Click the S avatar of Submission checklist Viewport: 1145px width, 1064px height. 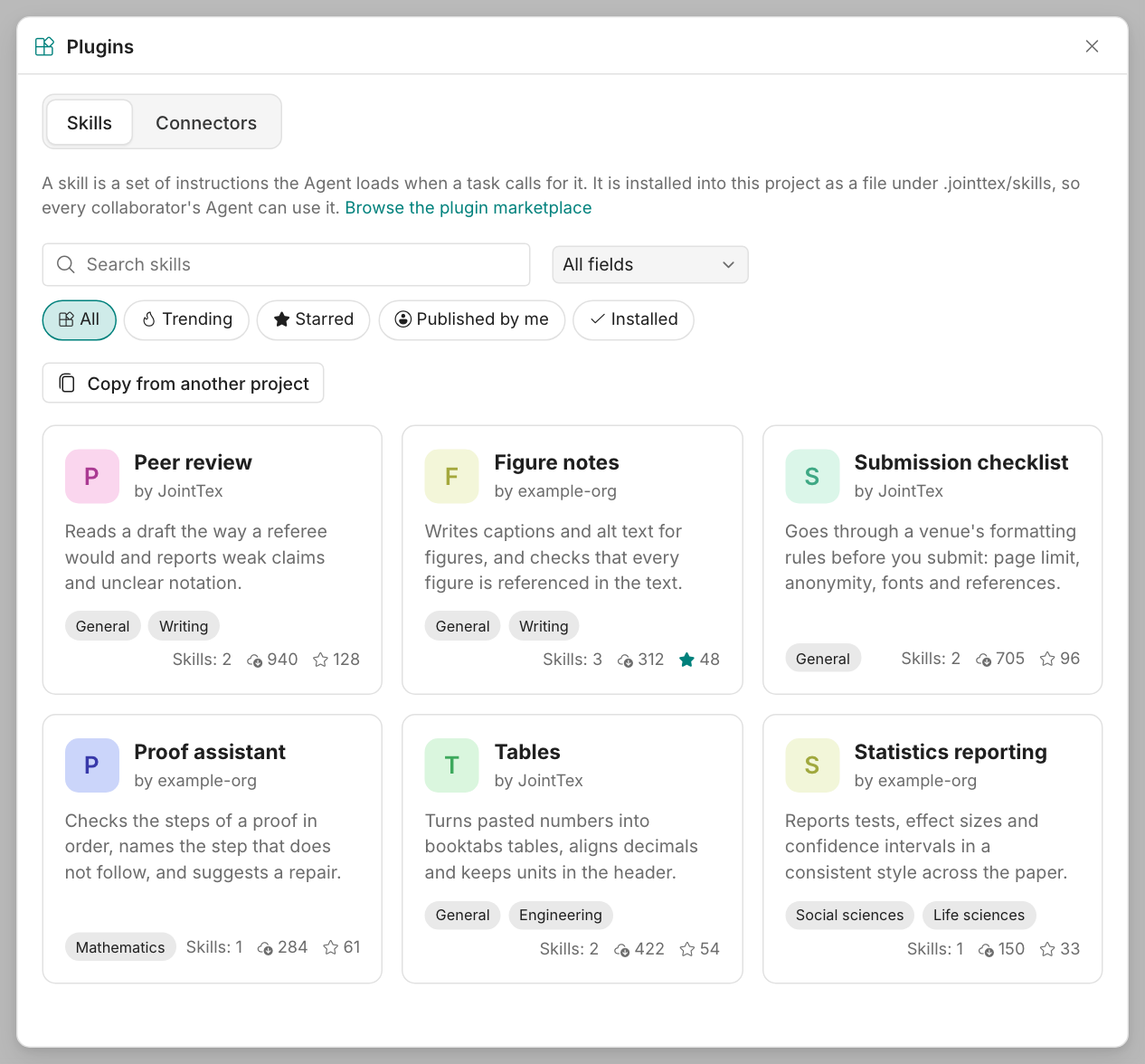coord(812,476)
